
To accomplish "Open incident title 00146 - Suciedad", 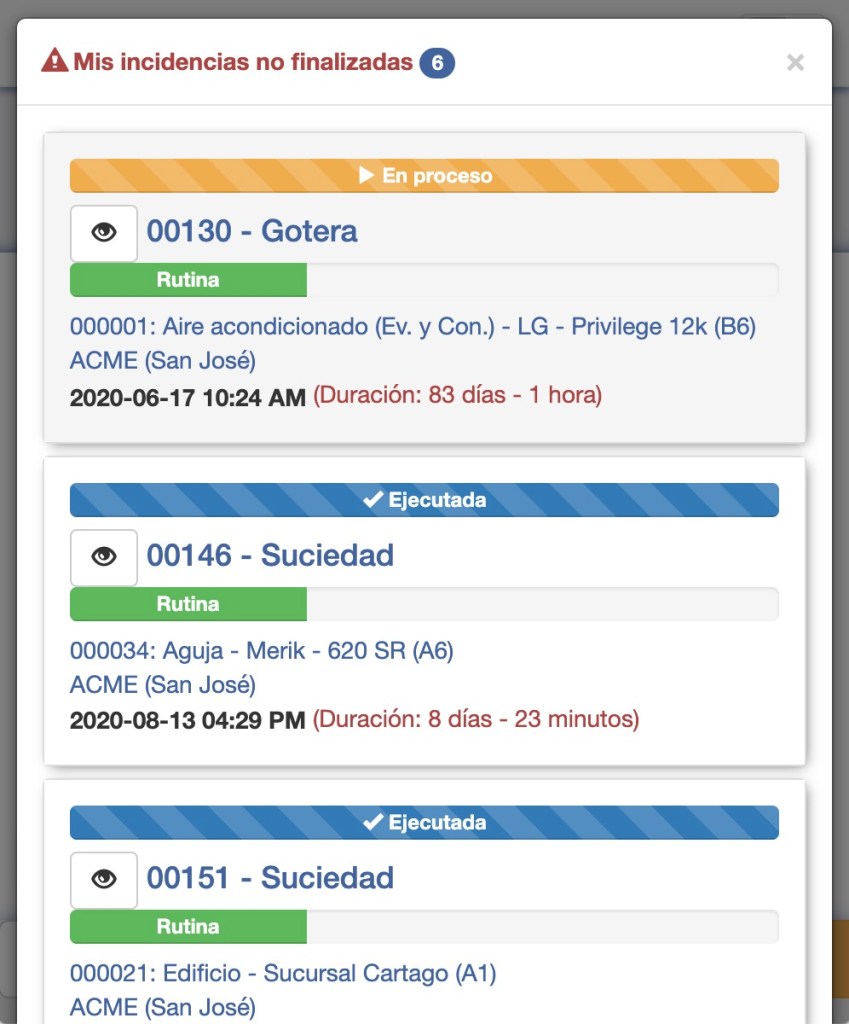I will (x=270, y=556).
